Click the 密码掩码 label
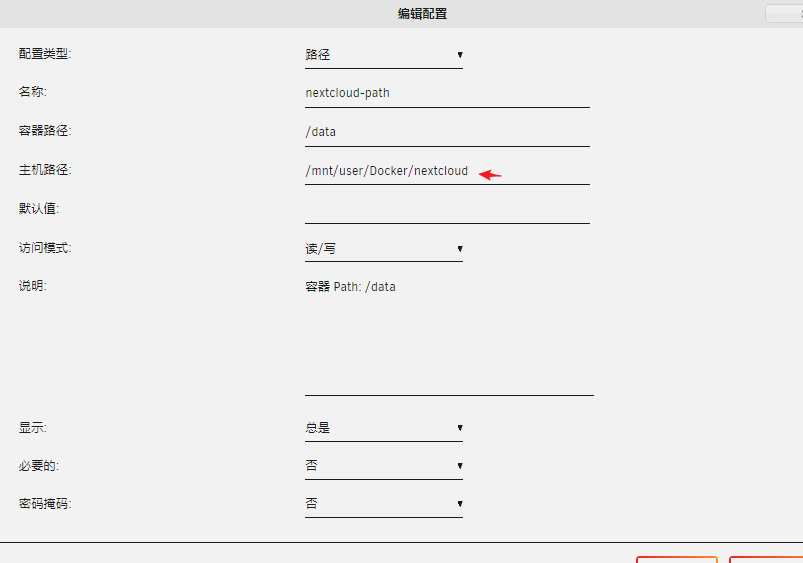Viewport: 803px width, 563px height. point(45,504)
